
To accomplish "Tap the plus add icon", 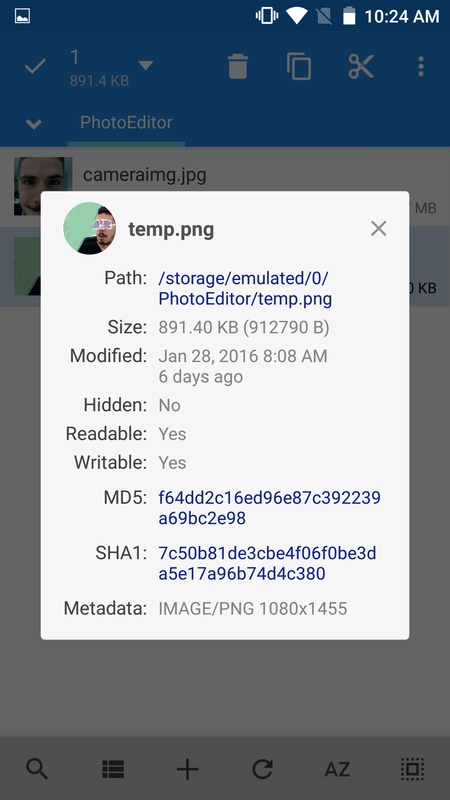I will tap(187, 769).
